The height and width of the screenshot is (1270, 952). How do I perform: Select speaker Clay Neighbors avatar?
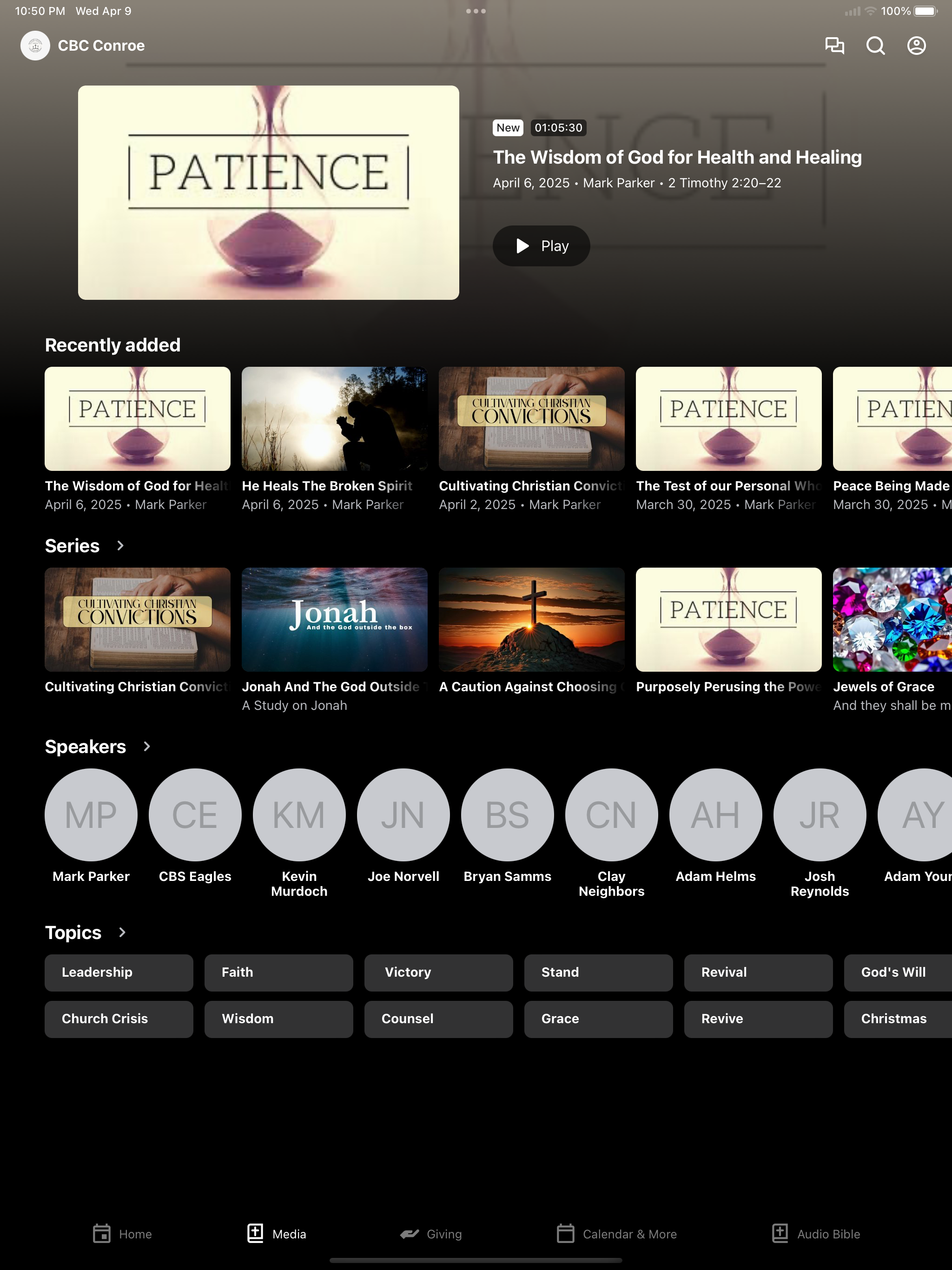pyautogui.click(x=612, y=815)
